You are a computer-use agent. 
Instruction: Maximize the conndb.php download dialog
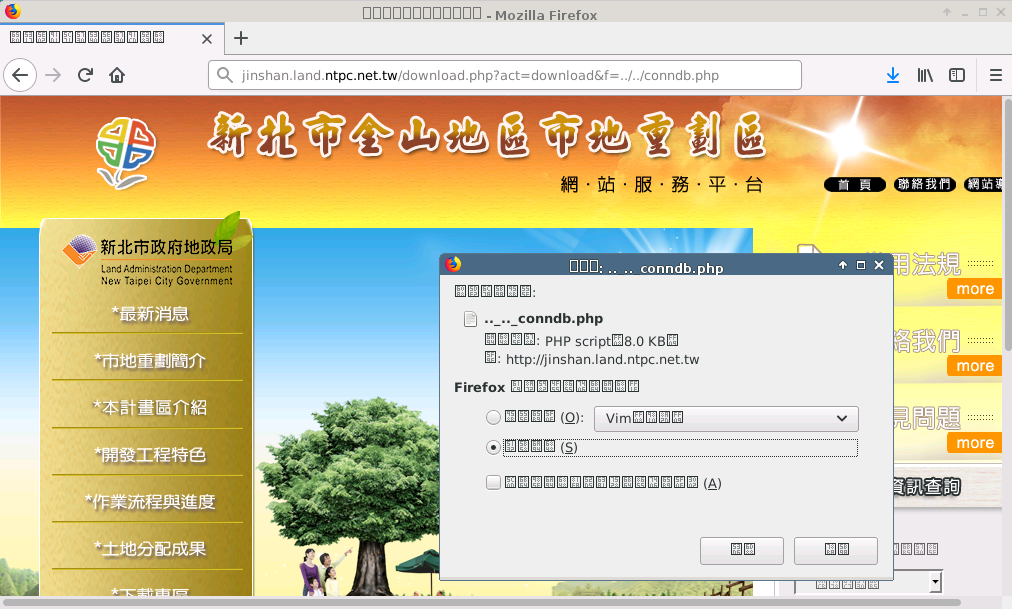click(860, 265)
